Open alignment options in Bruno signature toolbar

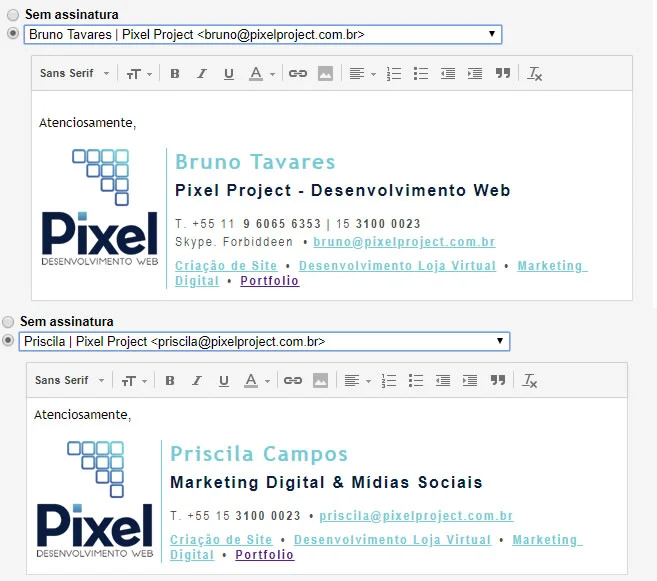coord(362,74)
